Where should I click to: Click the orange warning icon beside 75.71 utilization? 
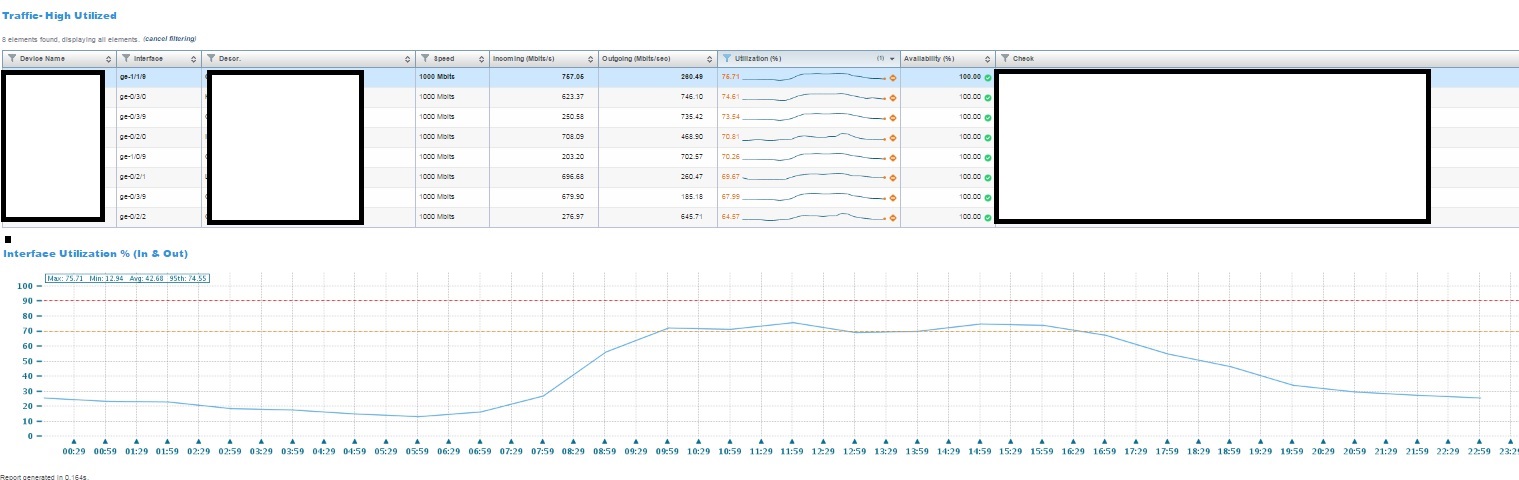point(892,77)
